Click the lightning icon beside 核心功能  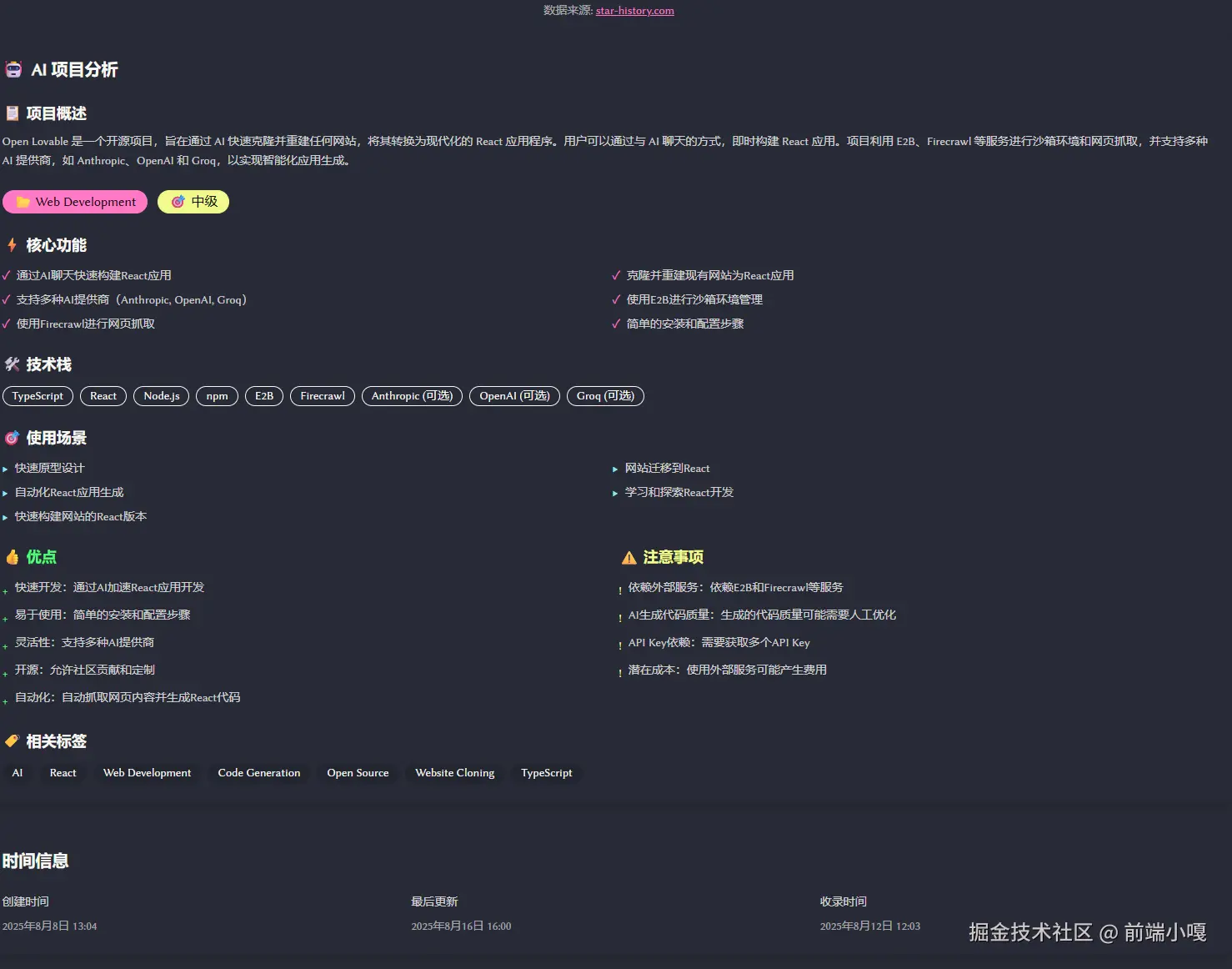tap(12, 244)
